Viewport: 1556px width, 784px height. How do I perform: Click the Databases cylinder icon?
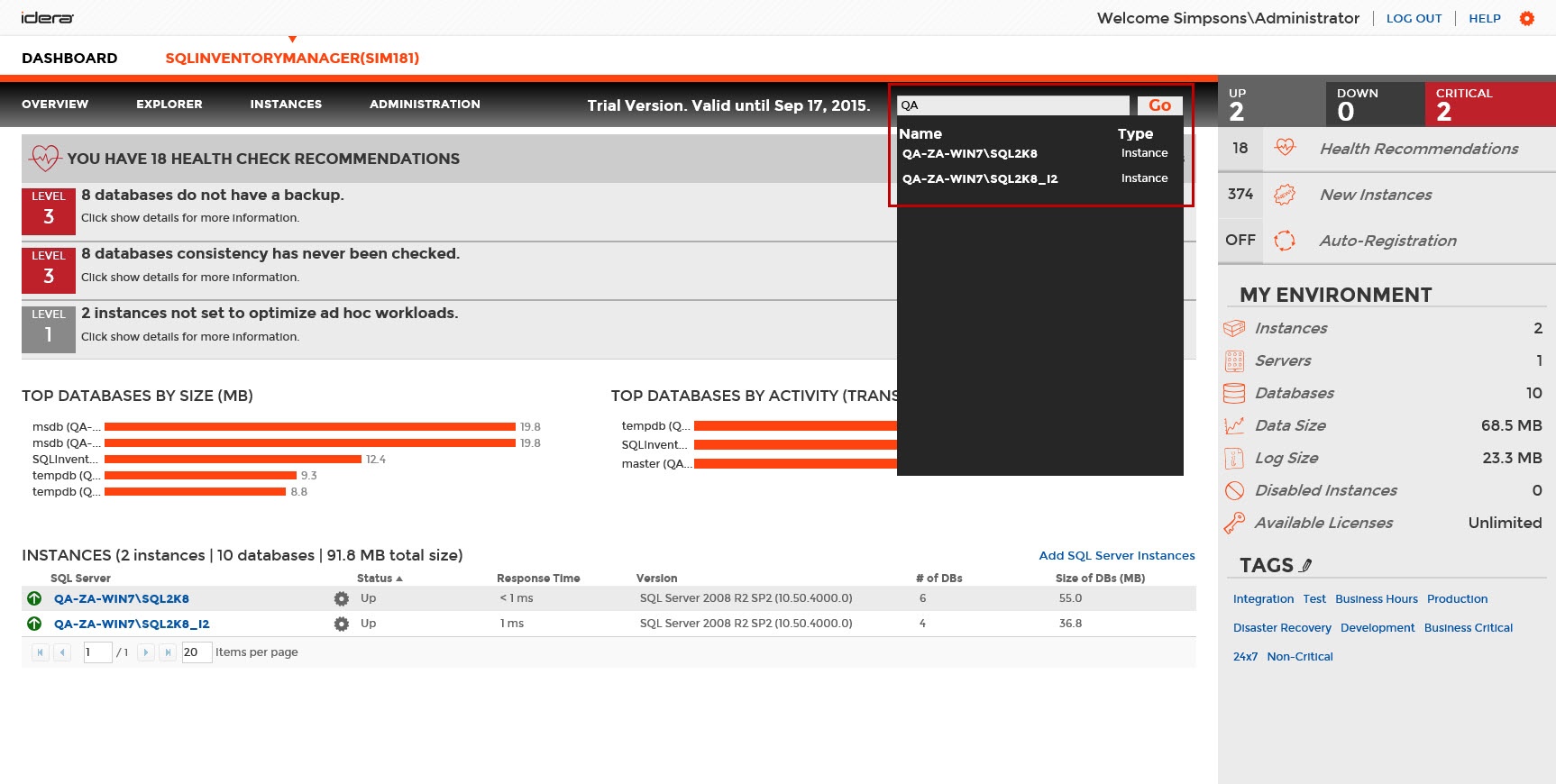pyautogui.click(x=1234, y=393)
